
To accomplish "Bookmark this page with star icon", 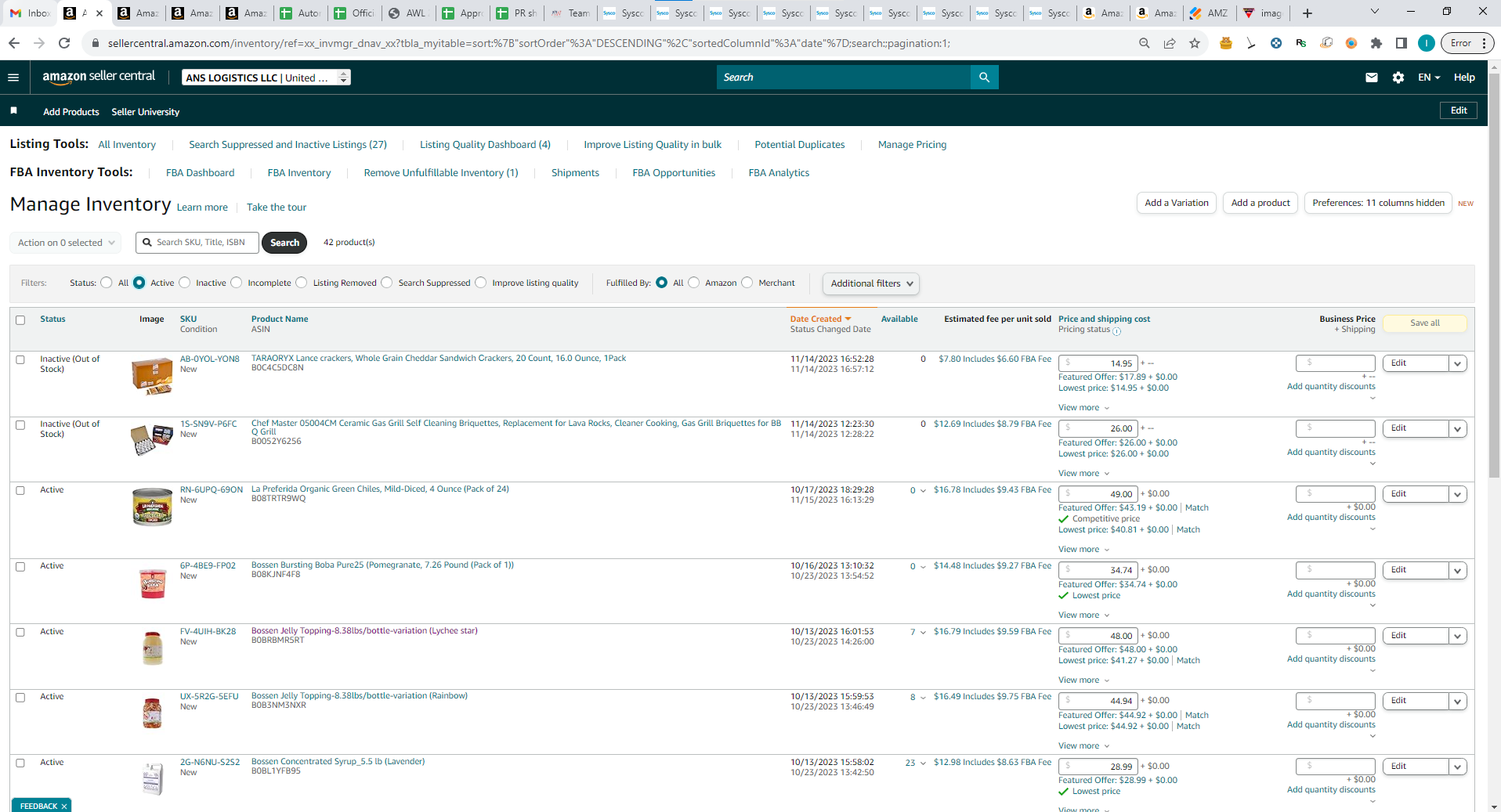I will pyautogui.click(x=1195, y=43).
